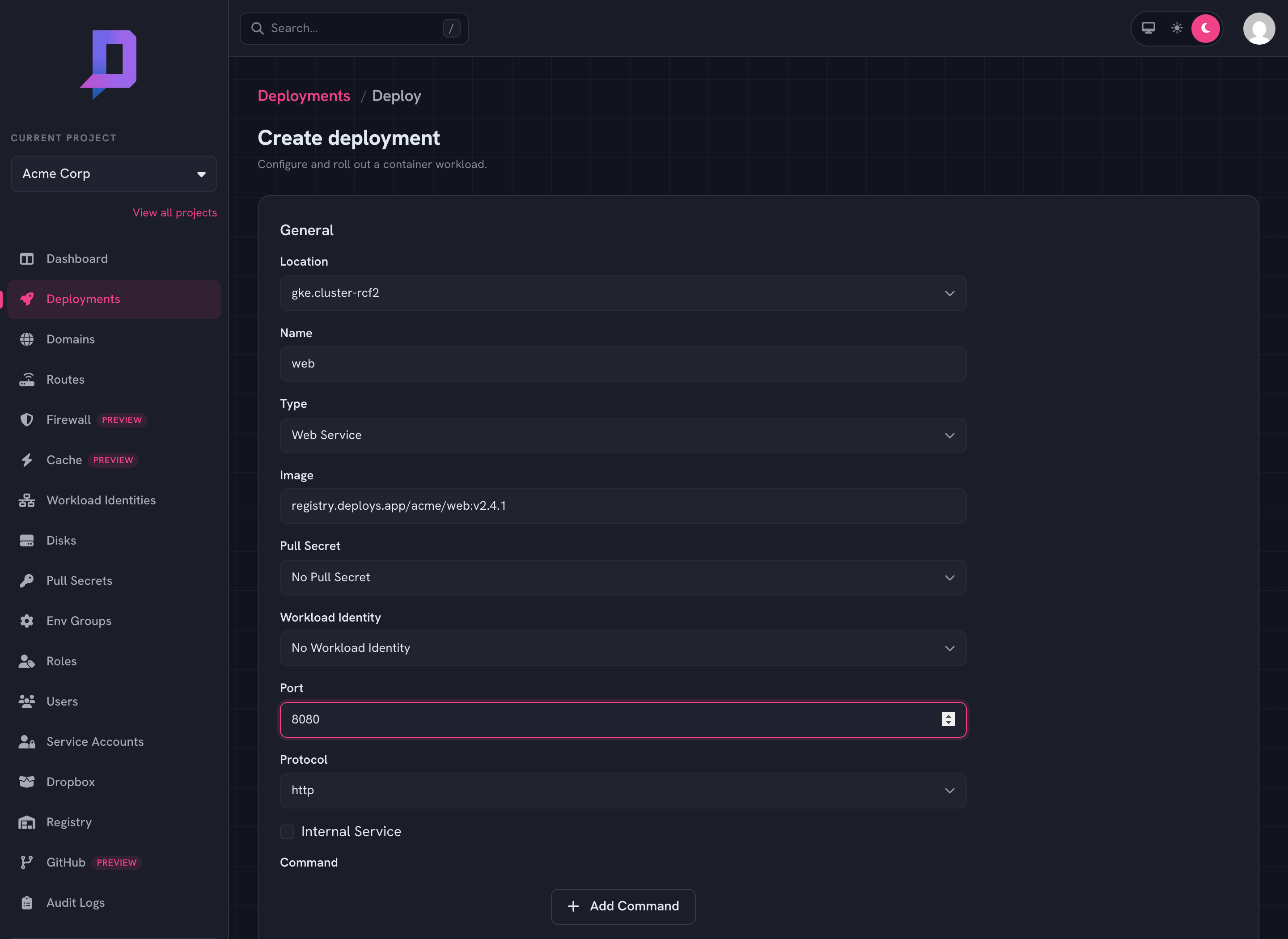The width and height of the screenshot is (1288, 939).
Task: Click the plus icon on Add Command
Action: [573, 906]
